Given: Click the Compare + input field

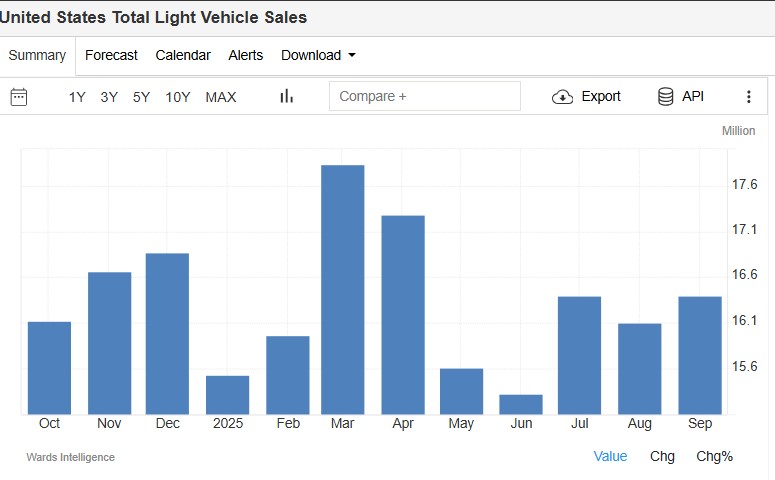Looking at the screenshot, I should click(425, 97).
